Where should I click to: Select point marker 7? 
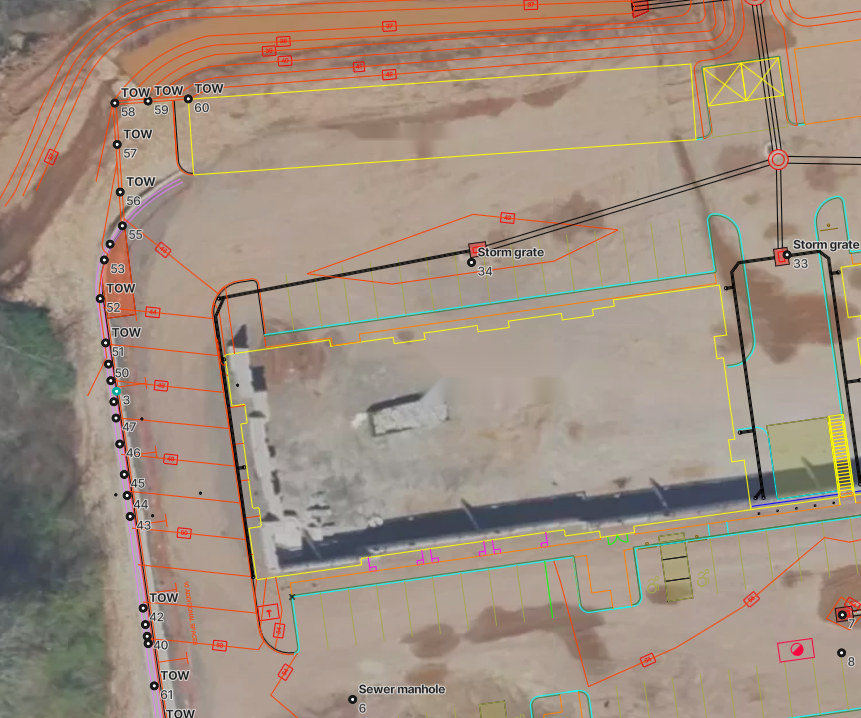[842, 615]
